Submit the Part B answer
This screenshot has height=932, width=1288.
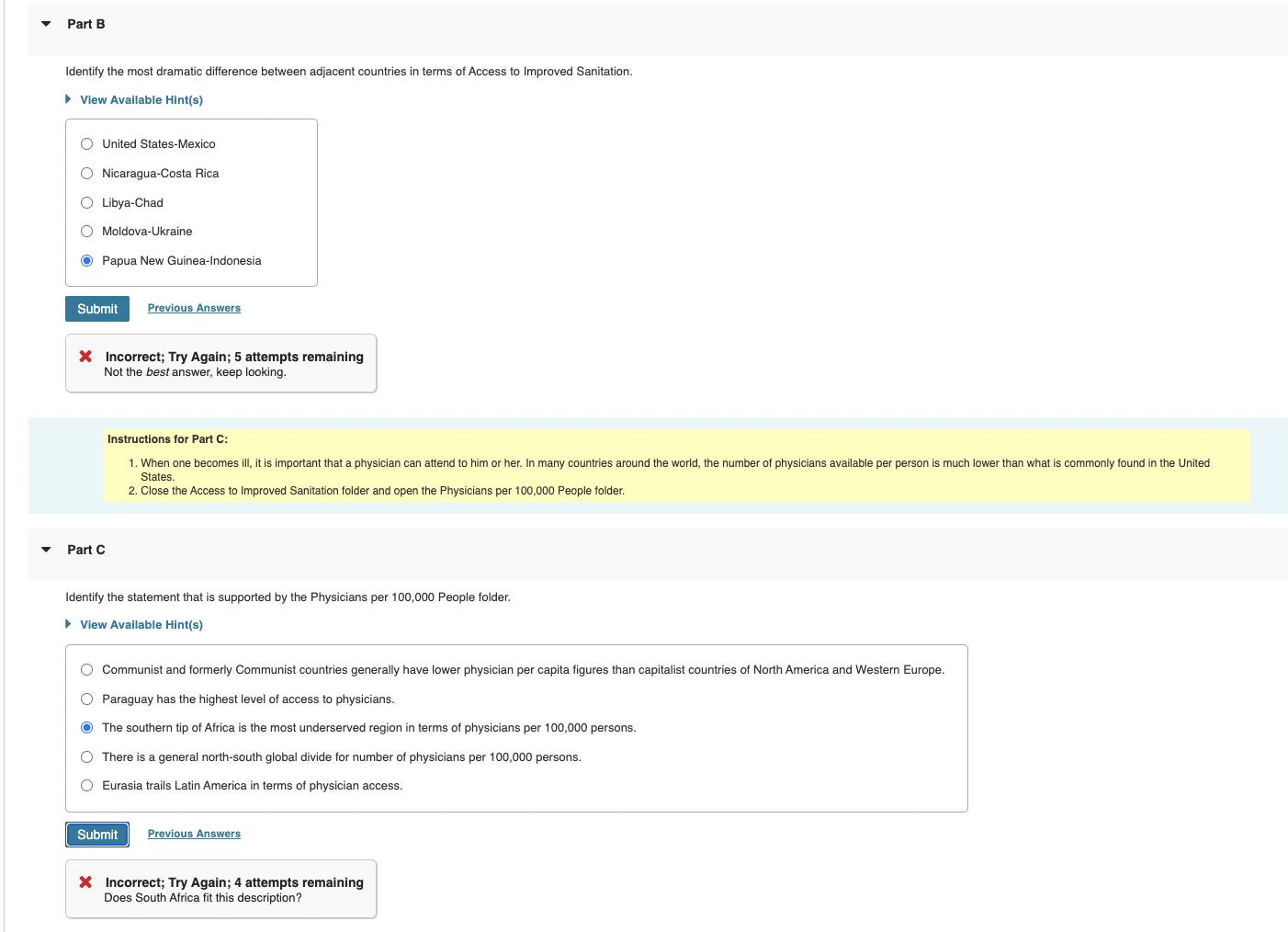pos(97,309)
